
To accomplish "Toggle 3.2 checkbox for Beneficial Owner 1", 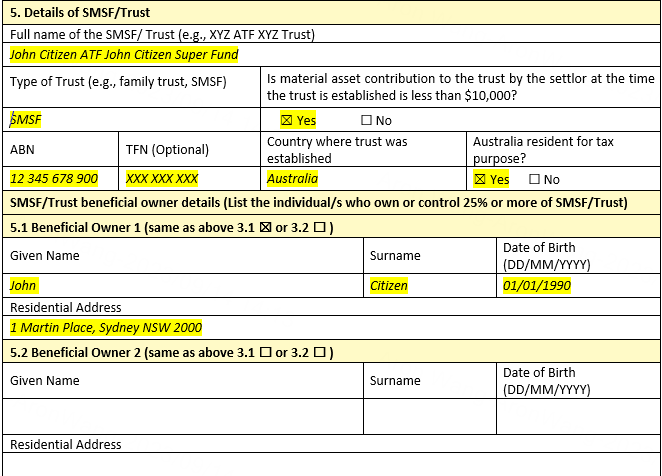I will click(x=320, y=228).
